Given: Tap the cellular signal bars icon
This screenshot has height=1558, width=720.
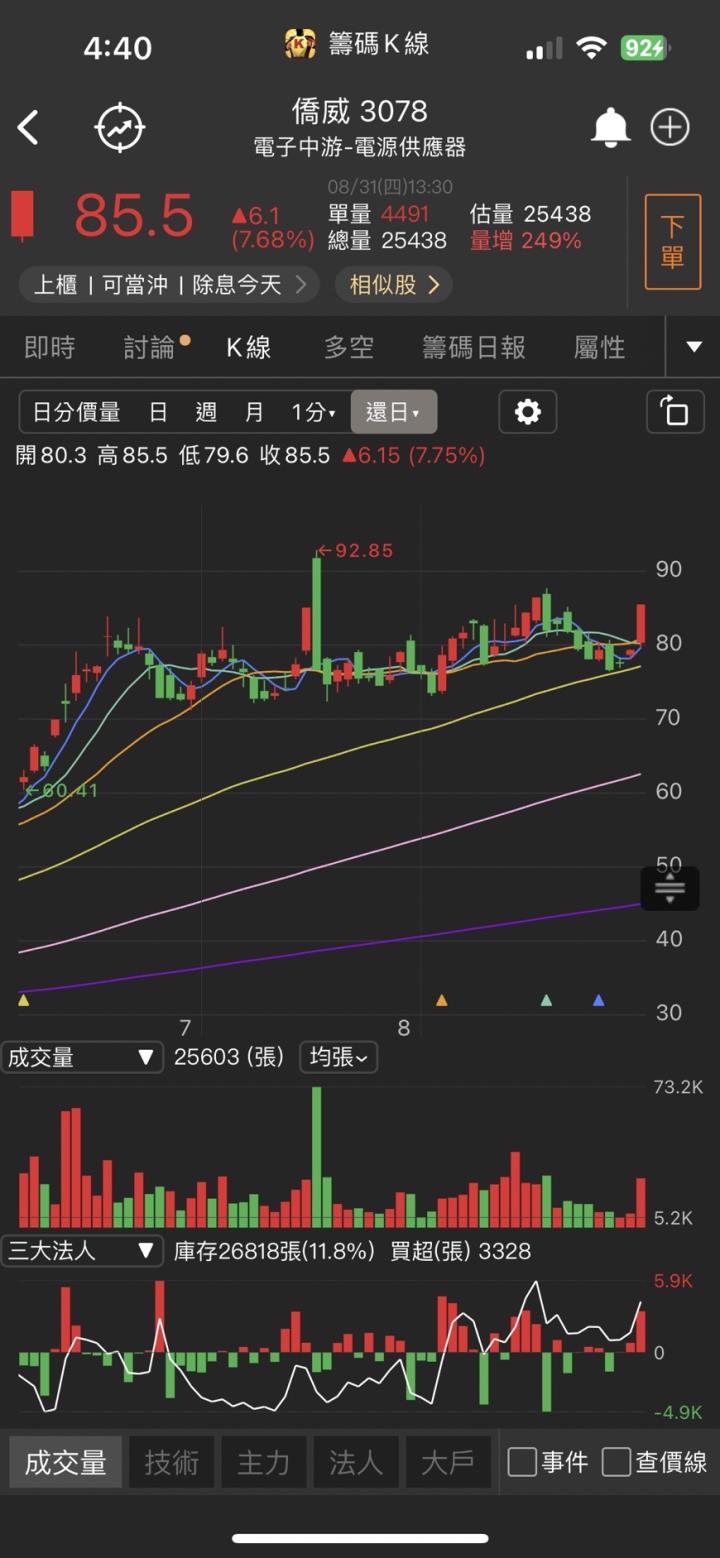Looking at the screenshot, I should 544,49.
